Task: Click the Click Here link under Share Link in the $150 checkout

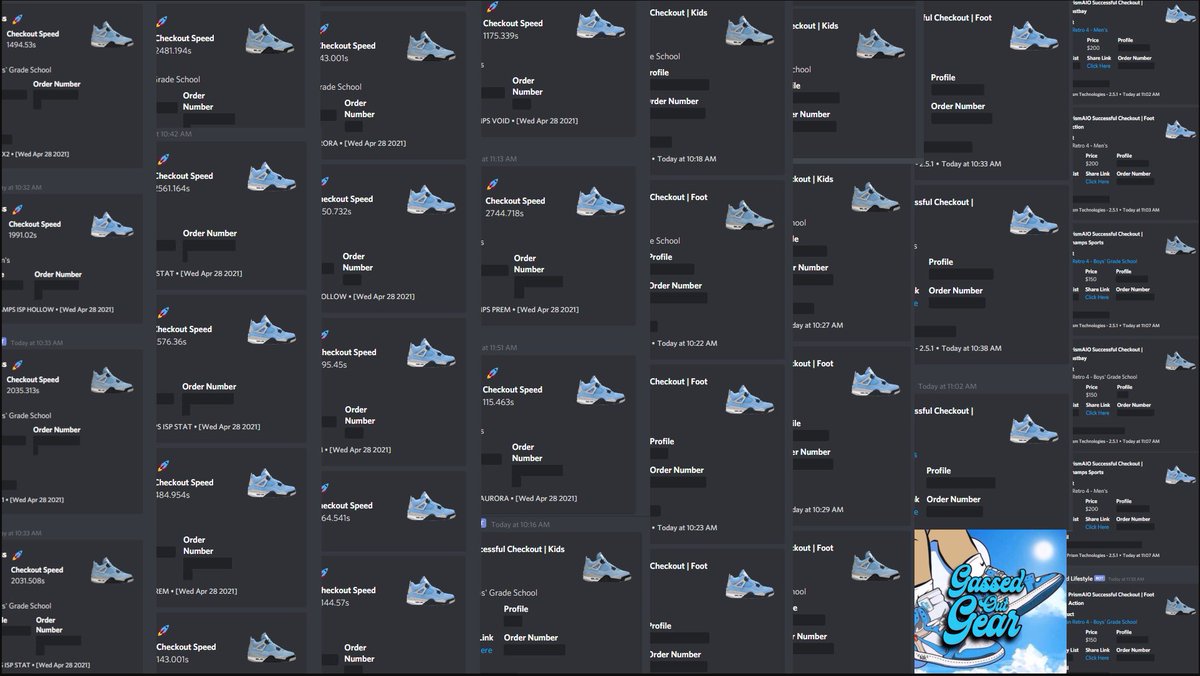Action: [x=1095, y=410]
